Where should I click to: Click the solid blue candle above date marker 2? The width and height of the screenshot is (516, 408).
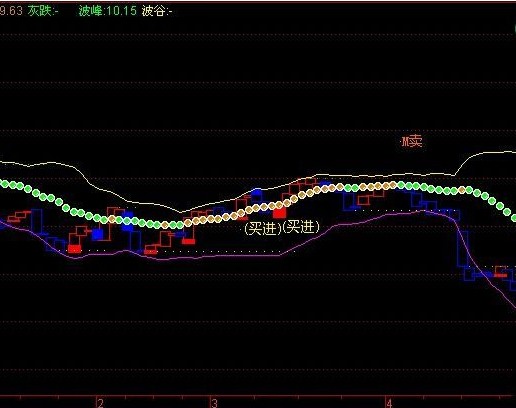point(97,234)
